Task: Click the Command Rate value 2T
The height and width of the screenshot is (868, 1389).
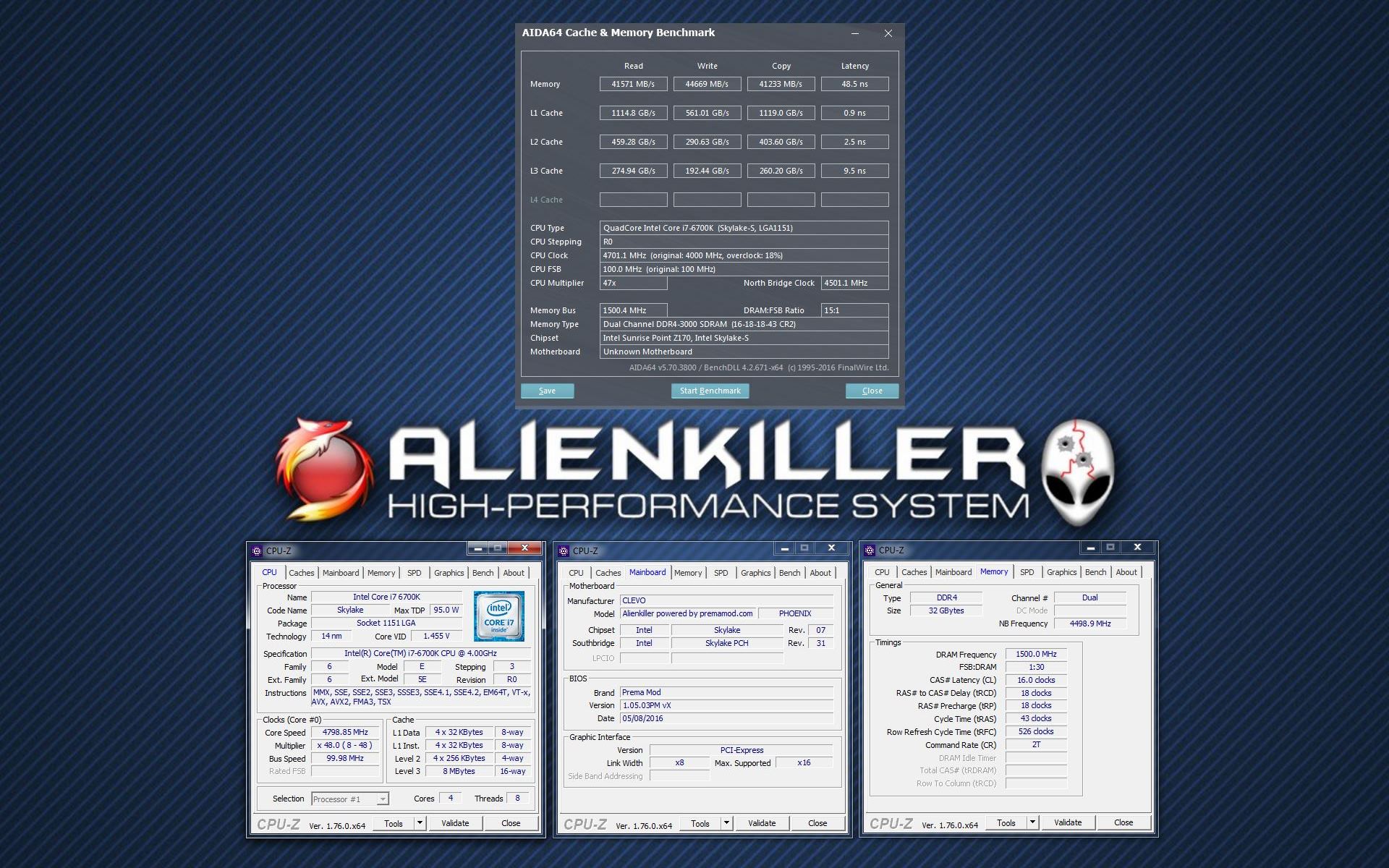Action: click(x=1037, y=744)
